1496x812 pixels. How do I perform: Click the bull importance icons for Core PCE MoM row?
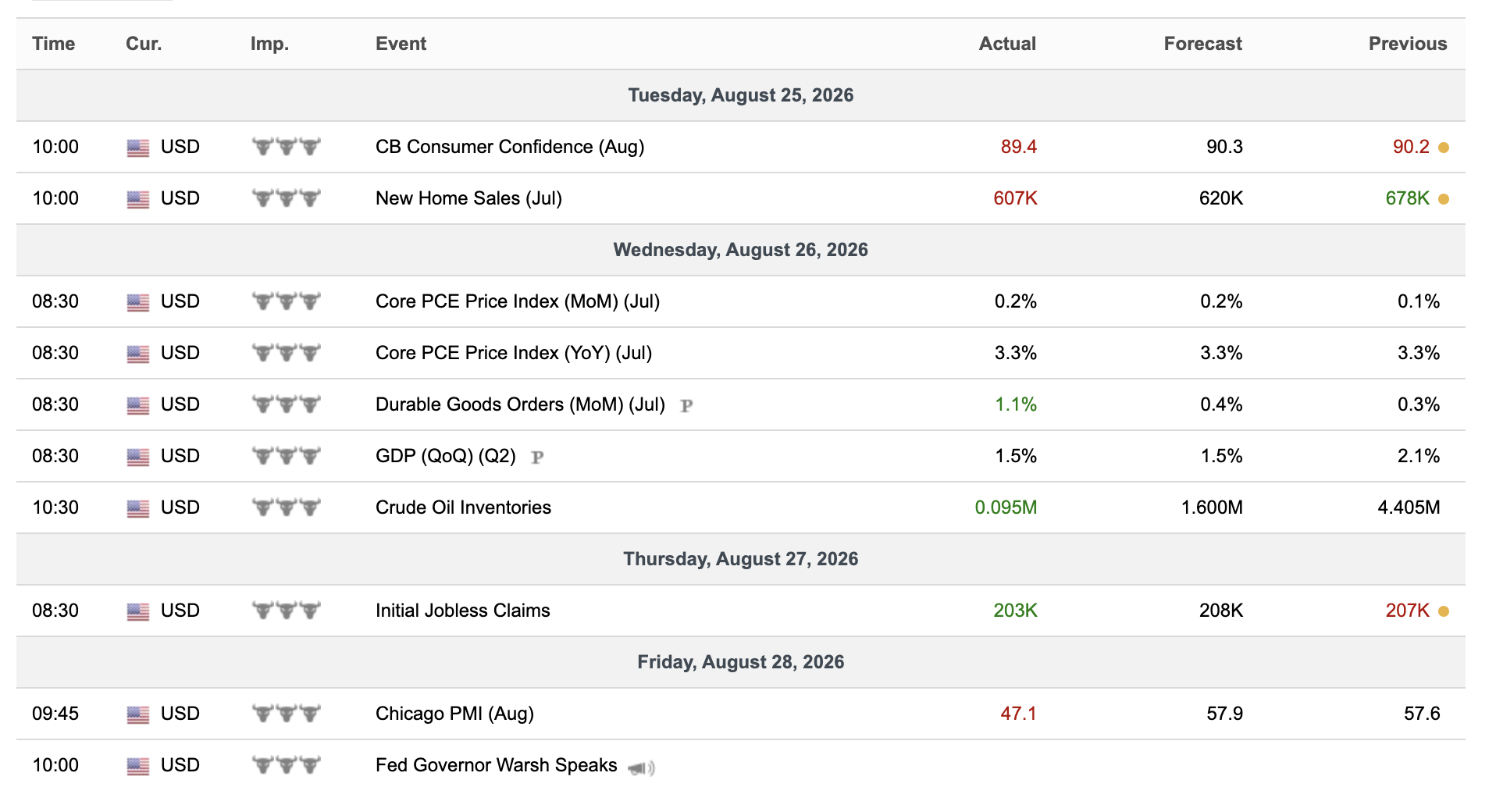click(287, 301)
